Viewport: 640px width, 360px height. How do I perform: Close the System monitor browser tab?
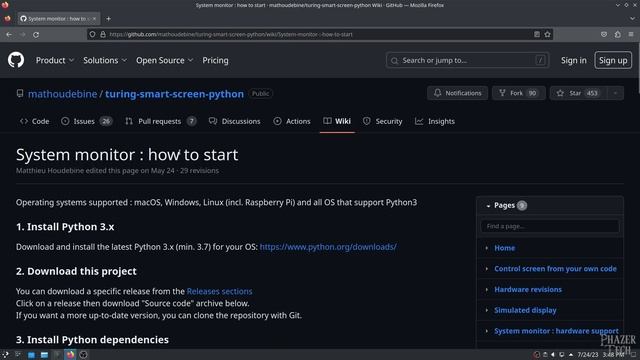(94, 19)
